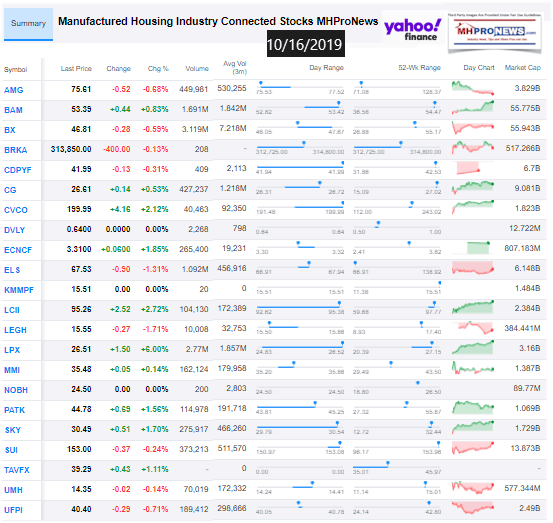Open the PATK day chart thumbnail
This screenshot has width=553, height=523.
coord(473,407)
